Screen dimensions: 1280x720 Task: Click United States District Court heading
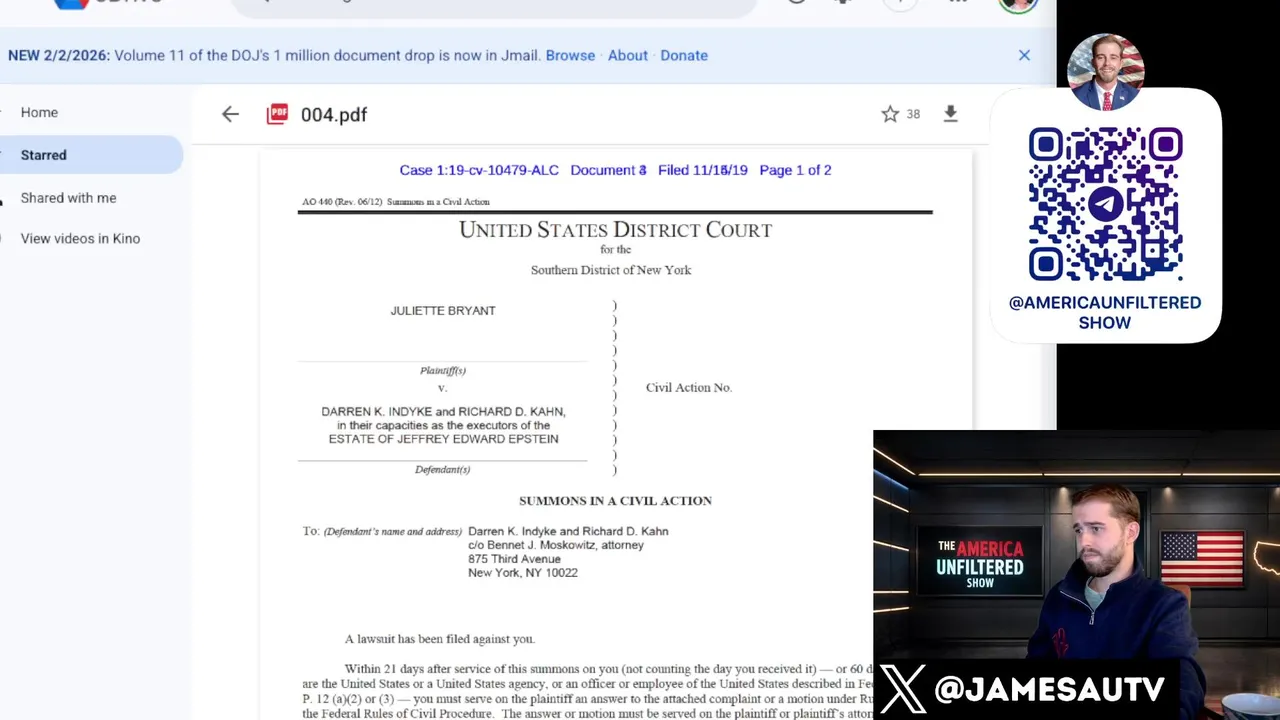(615, 229)
